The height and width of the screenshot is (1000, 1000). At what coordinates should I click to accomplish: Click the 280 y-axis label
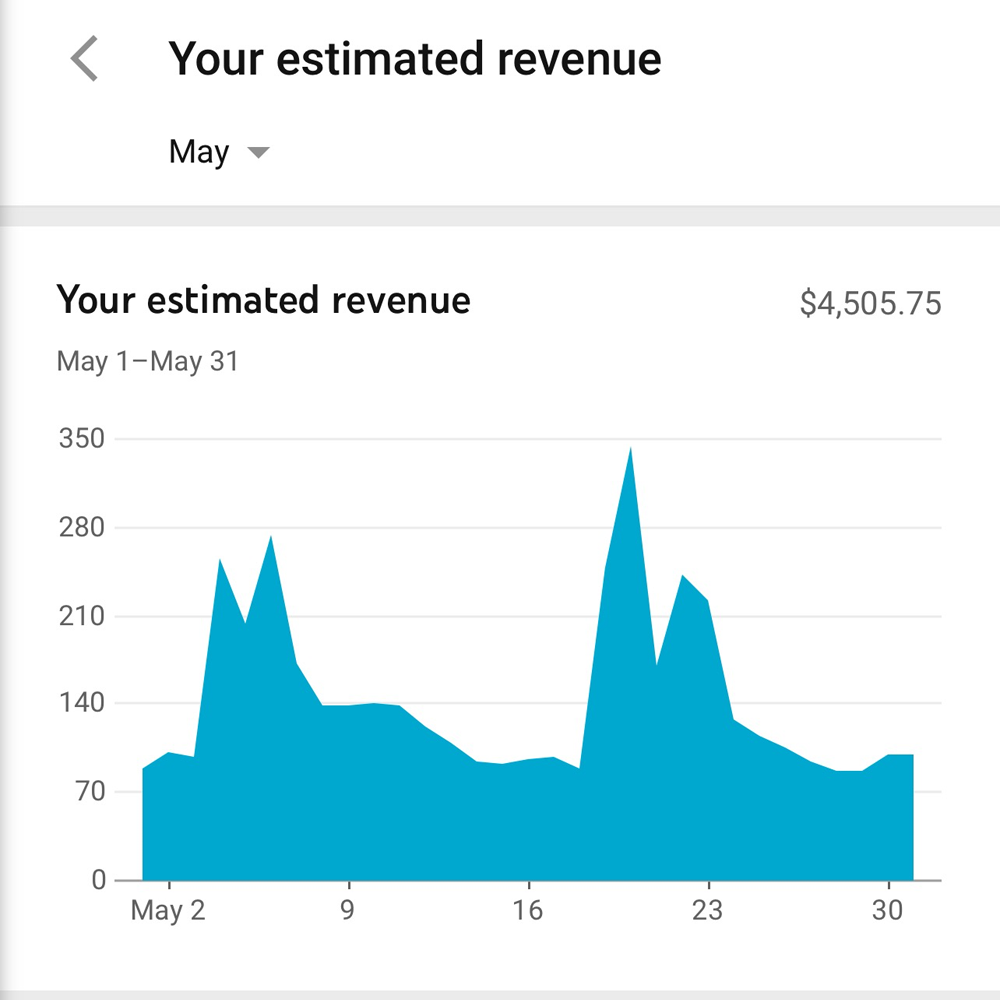pos(81,527)
